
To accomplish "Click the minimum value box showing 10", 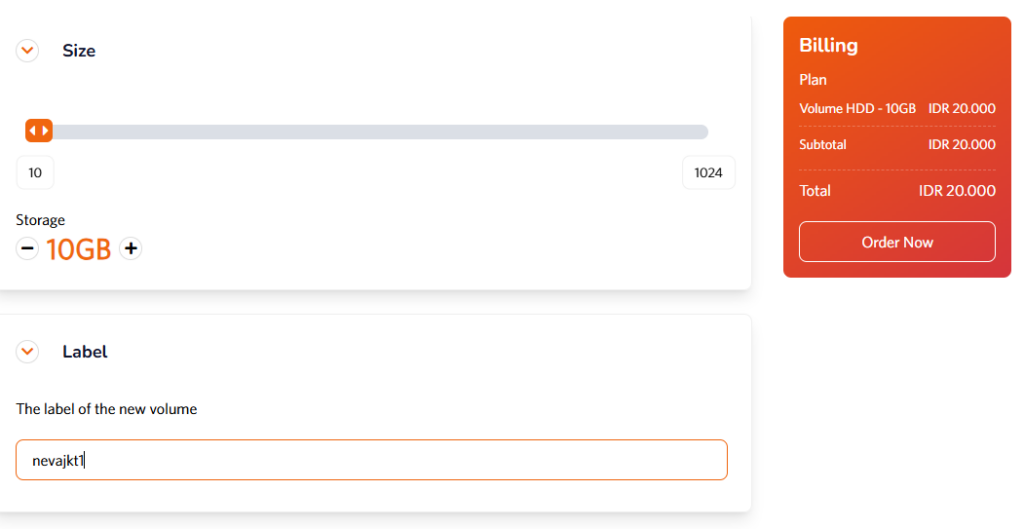I will [35, 173].
